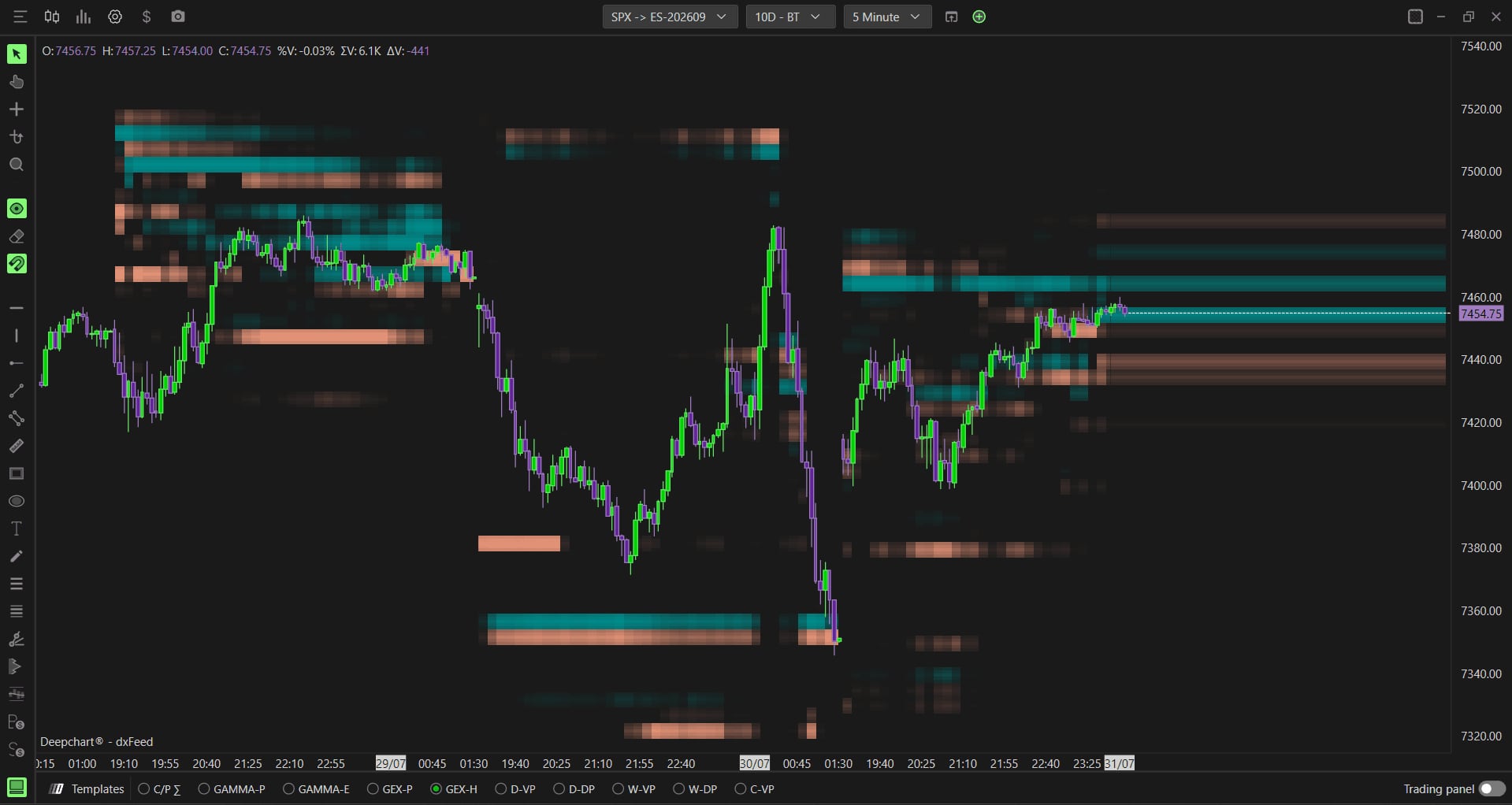Screen dimensions: 1512x805
Task: Toggle drawings visibility eye icon
Action: coord(17,209)
